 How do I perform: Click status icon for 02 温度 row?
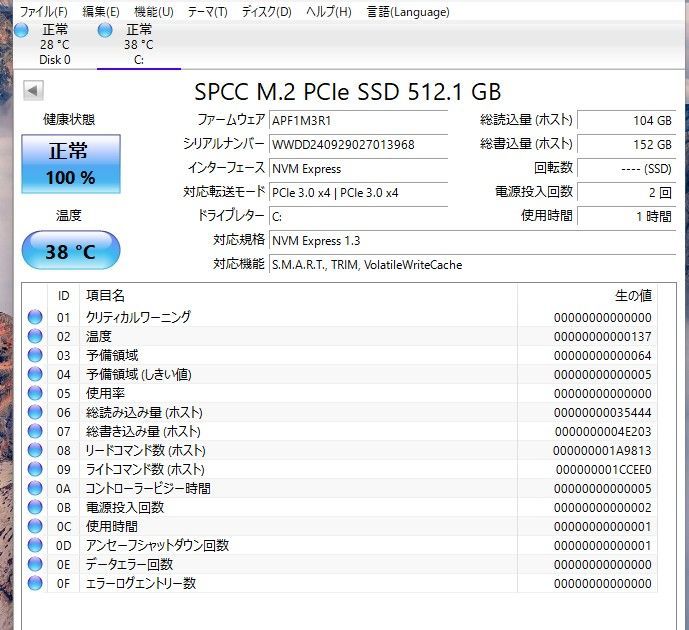click(x=35, y=336)
